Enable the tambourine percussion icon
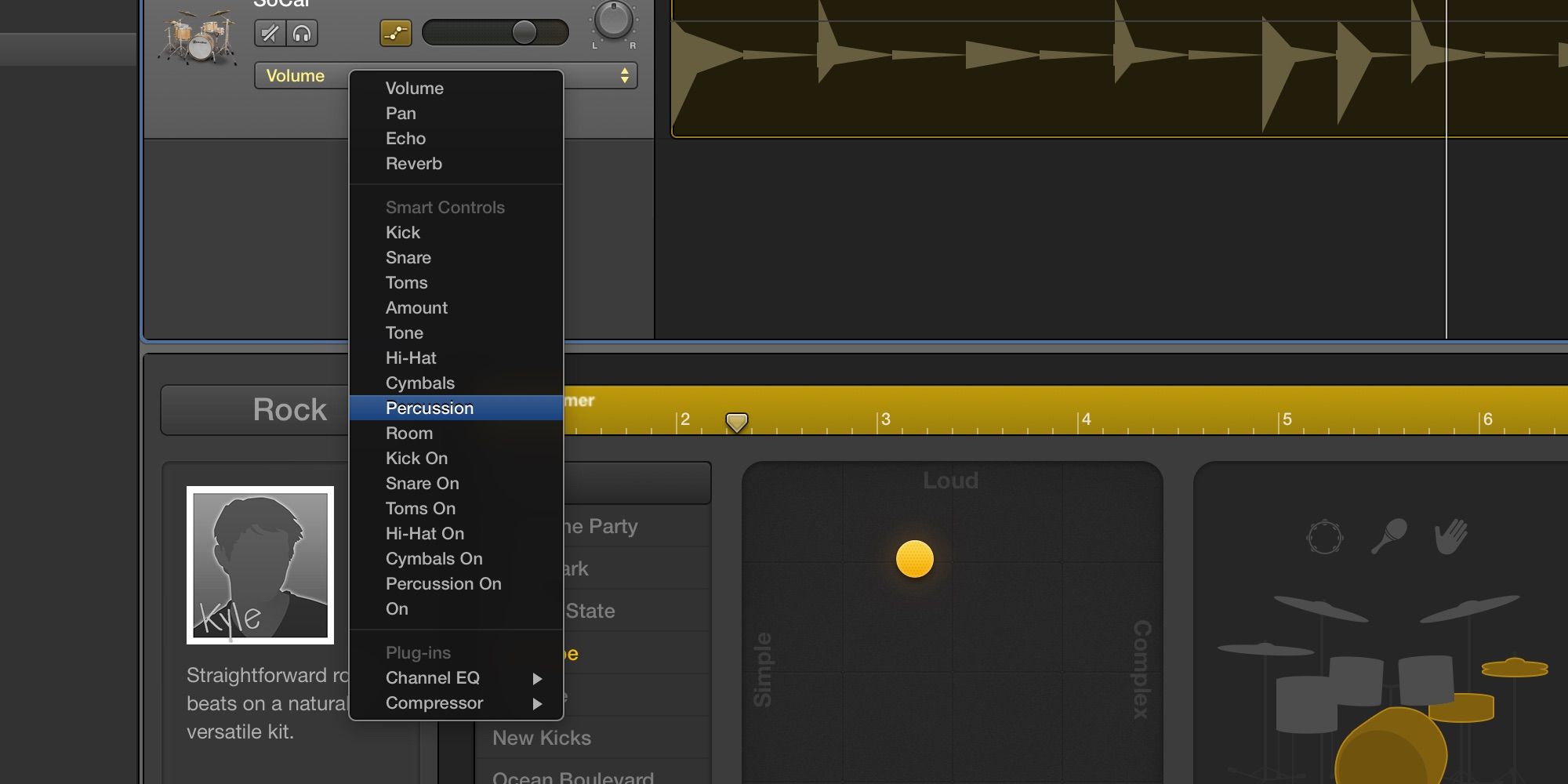 click(1325, 537)
